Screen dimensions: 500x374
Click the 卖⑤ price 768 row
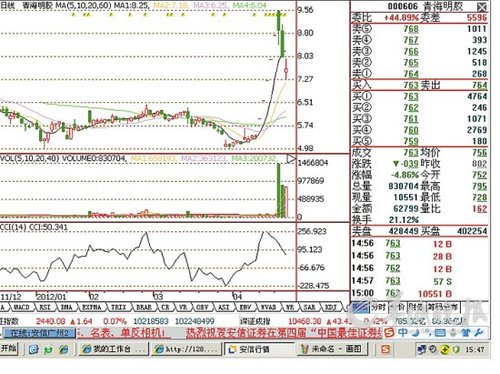click(x=420, y=29)
